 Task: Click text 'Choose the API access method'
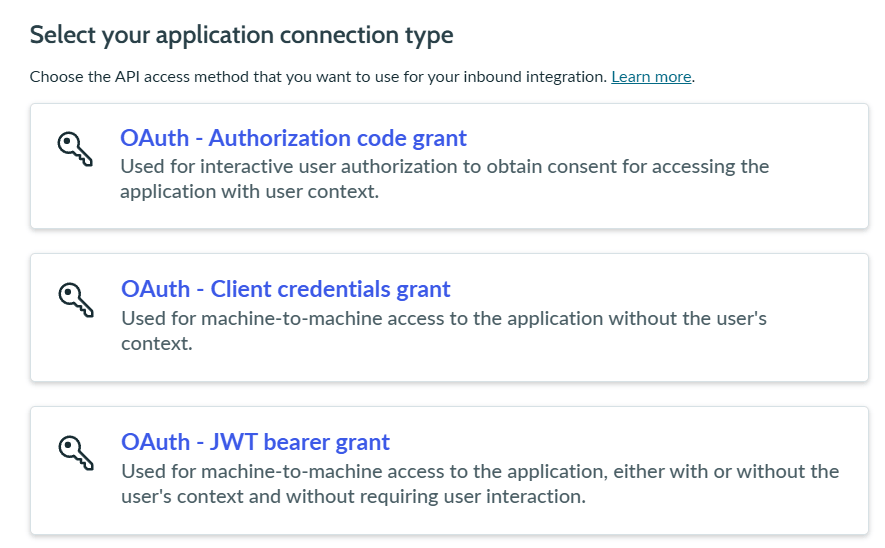pos(362,77)
